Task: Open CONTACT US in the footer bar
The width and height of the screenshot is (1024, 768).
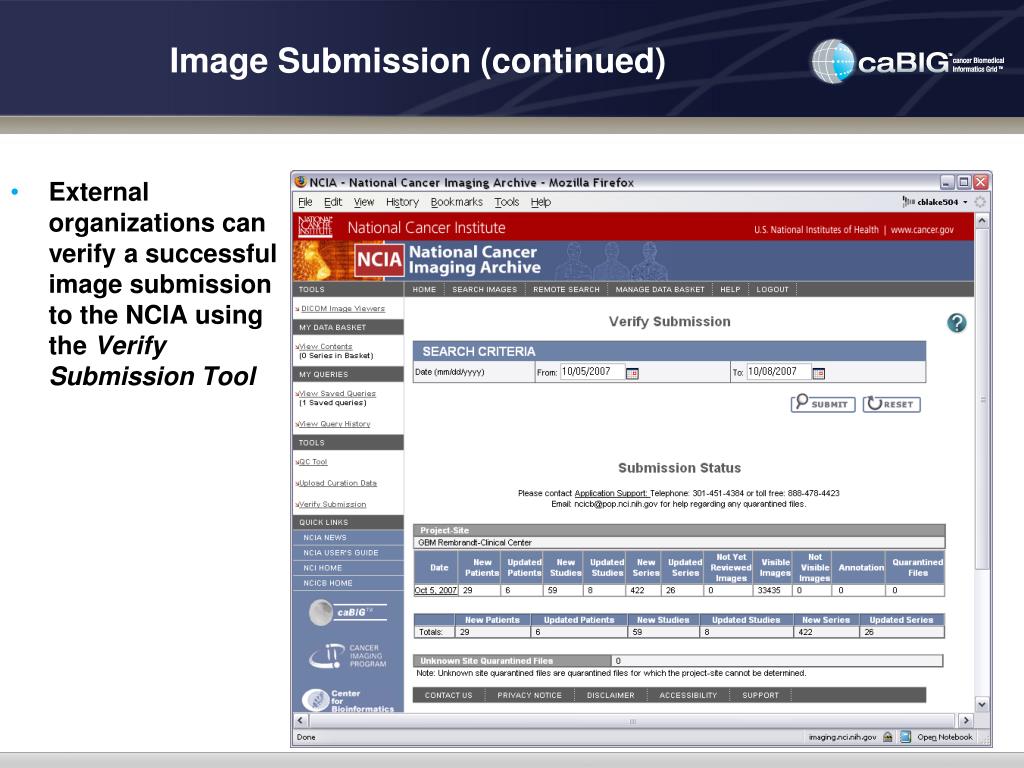Action: (449, 696)
